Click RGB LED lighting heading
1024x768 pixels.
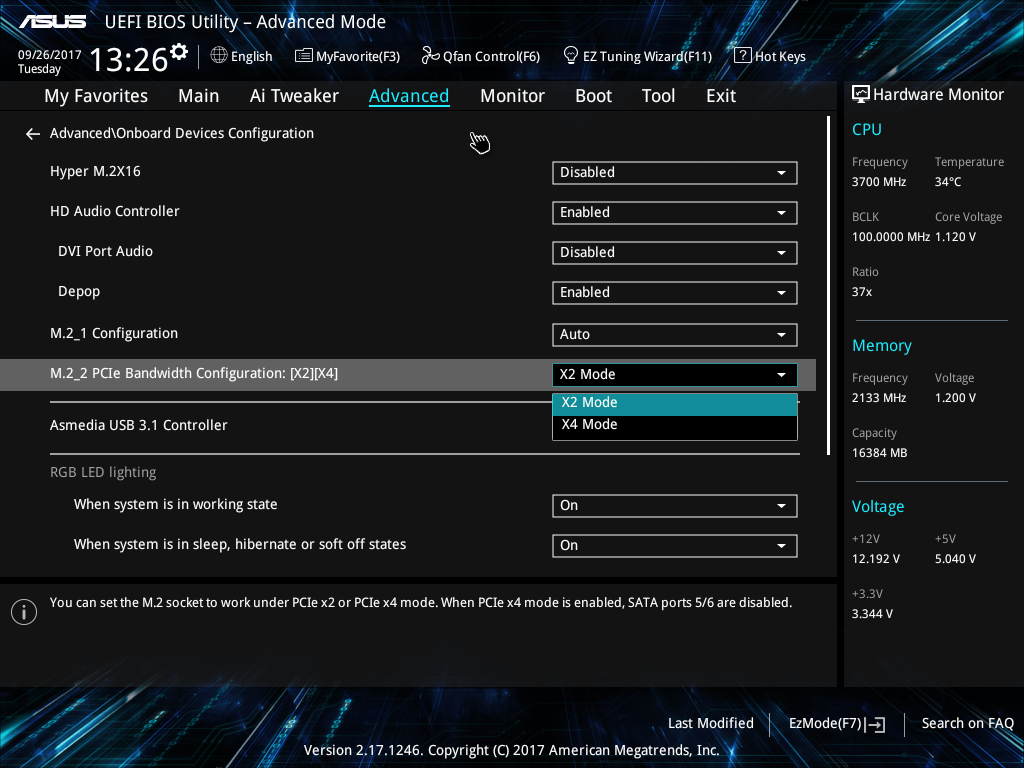pos(103,472)
